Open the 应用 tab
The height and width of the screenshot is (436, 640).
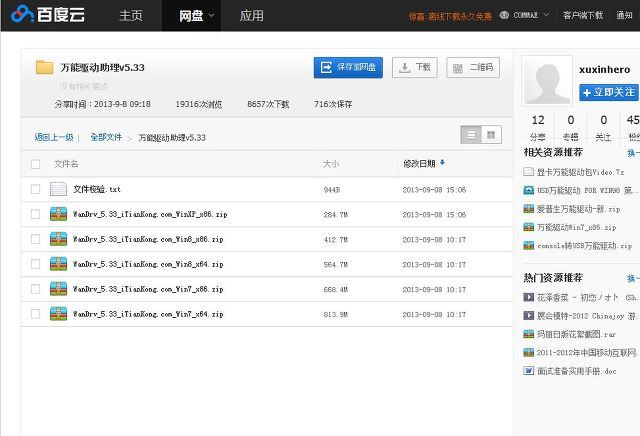(251, 16)
